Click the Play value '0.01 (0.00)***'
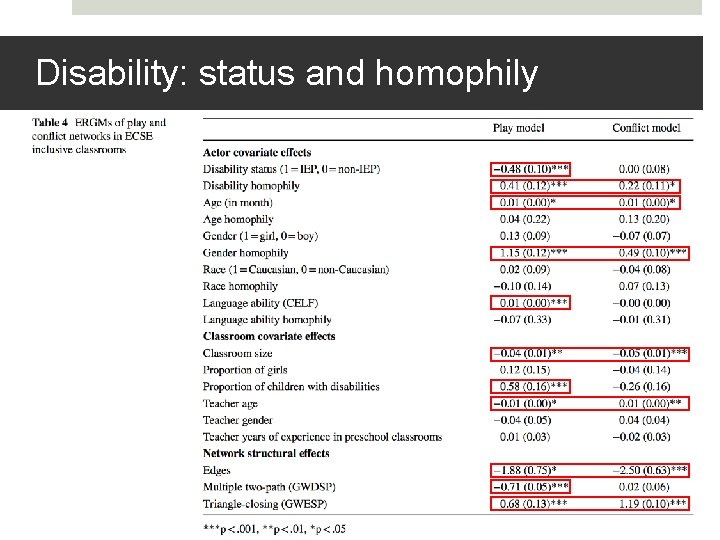 [x=533, y=303]
